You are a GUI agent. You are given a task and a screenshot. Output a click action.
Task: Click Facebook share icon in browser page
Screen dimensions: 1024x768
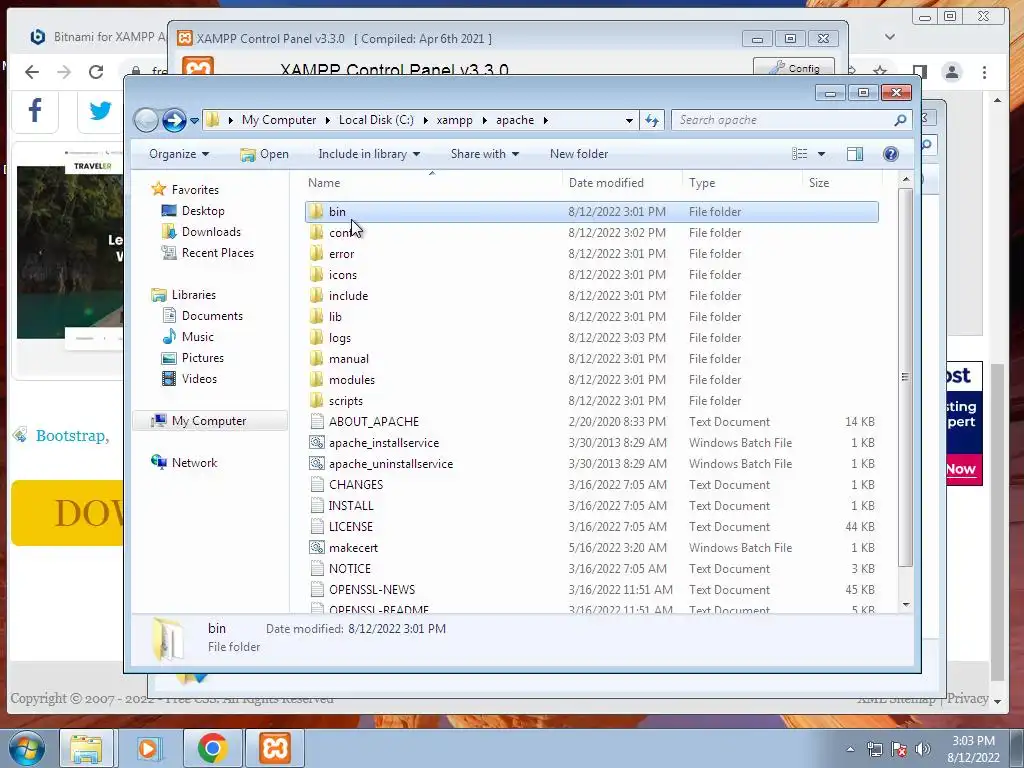coord(35,110)
